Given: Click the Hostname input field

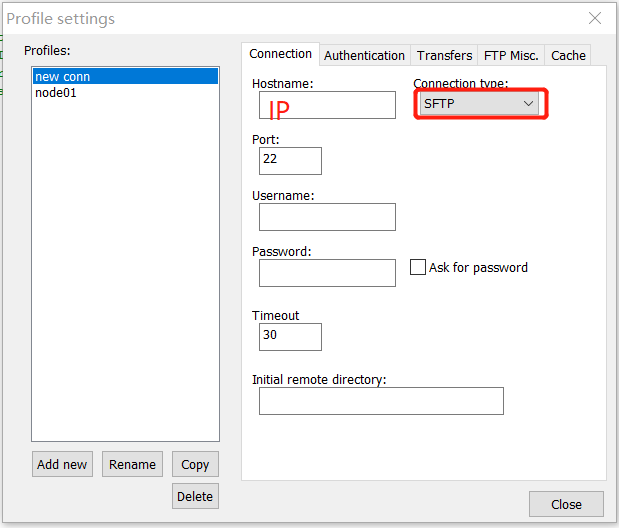Looking at the screenshot, I should pos(327,105).
